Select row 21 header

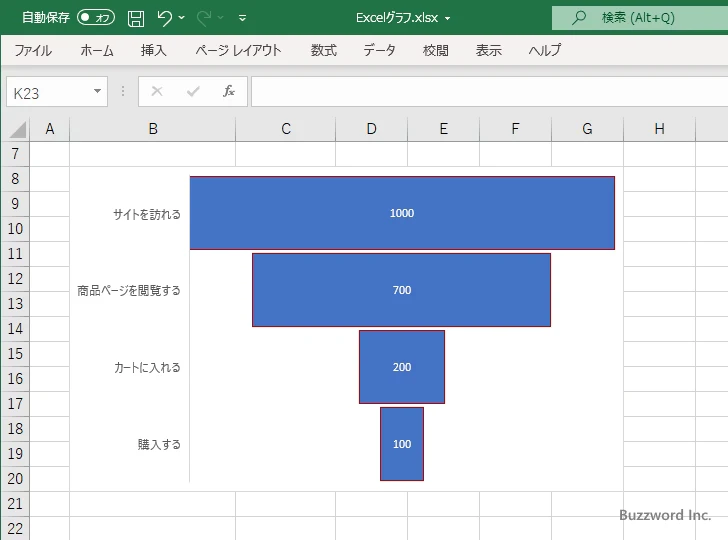[15, 504]
